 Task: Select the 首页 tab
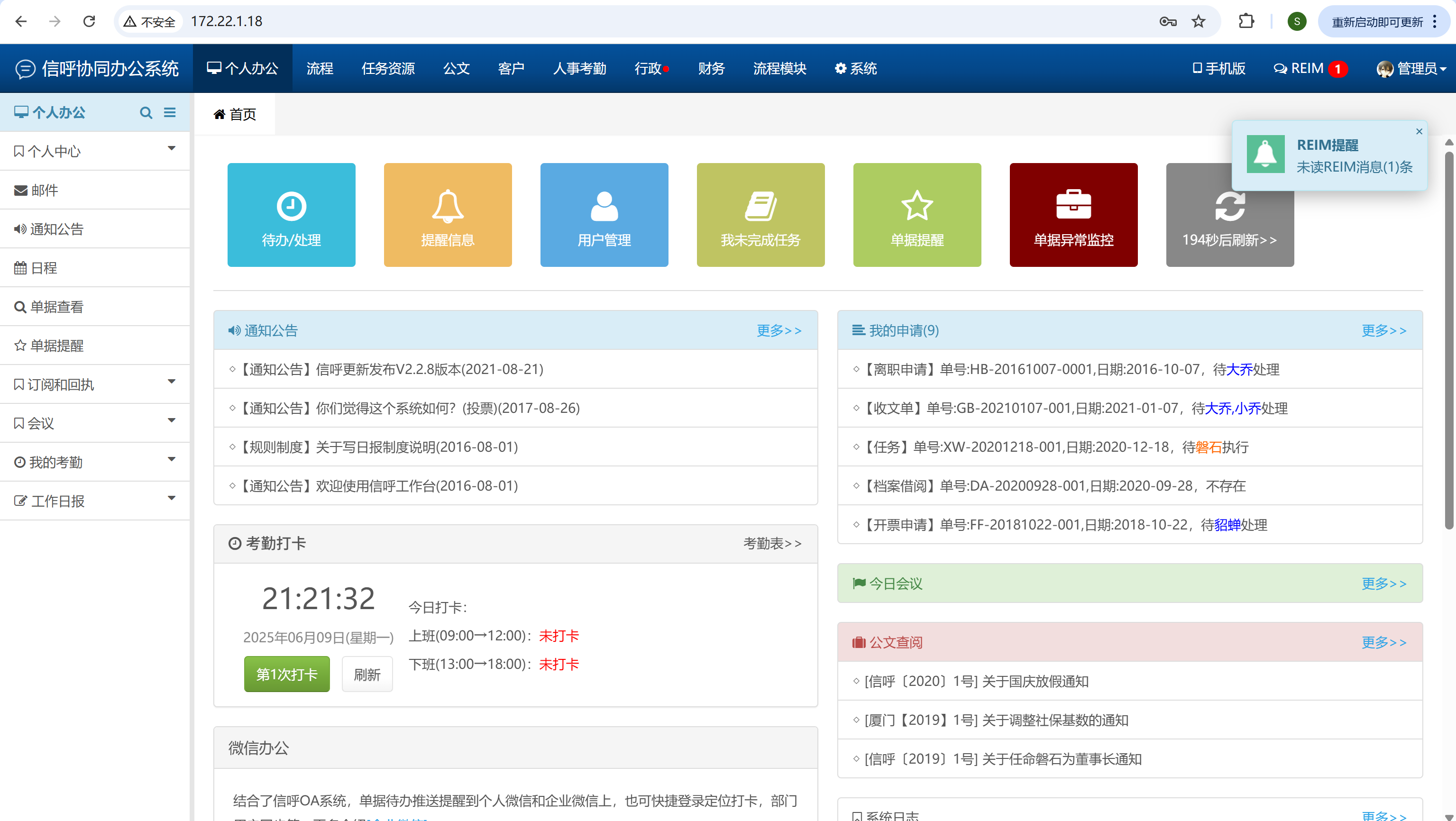(x=235, y=114)
